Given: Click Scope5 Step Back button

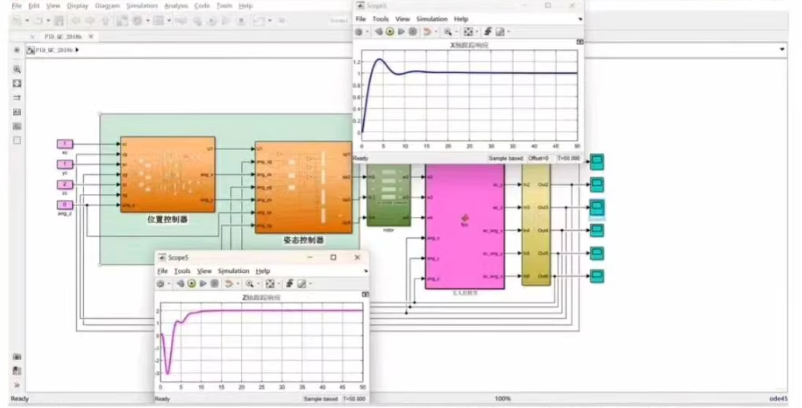Looking at the screenshot, I should point(180,284).
